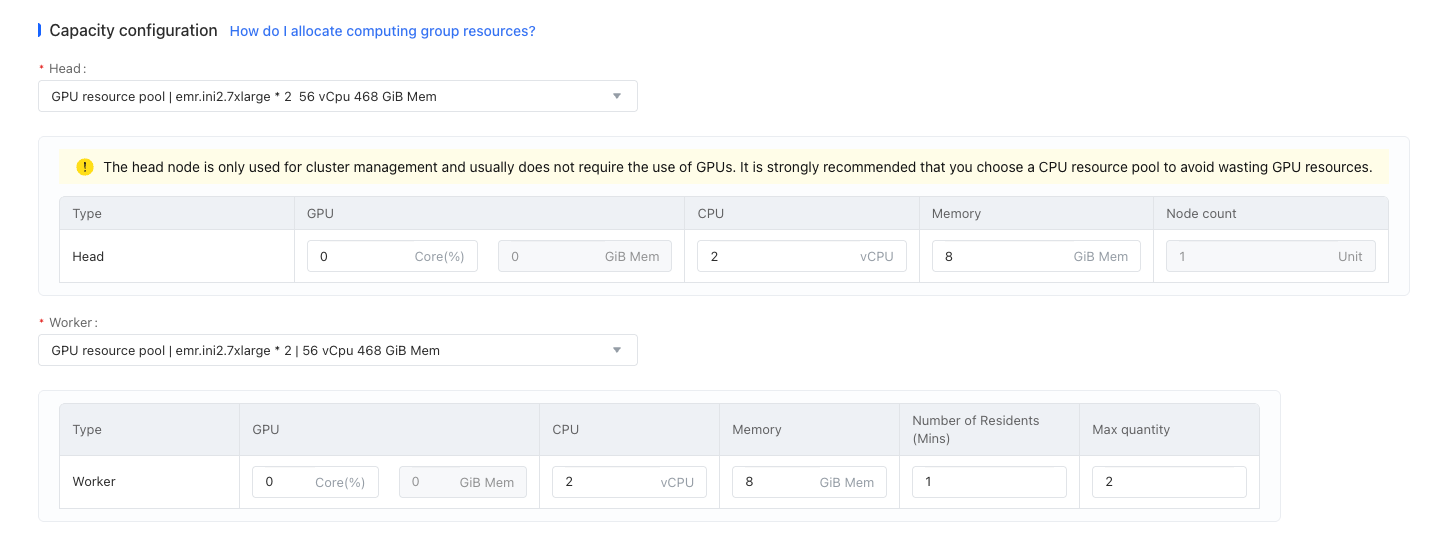Click the 'Head:' field label
This screenshot has height=554, width=1445.
68,69
